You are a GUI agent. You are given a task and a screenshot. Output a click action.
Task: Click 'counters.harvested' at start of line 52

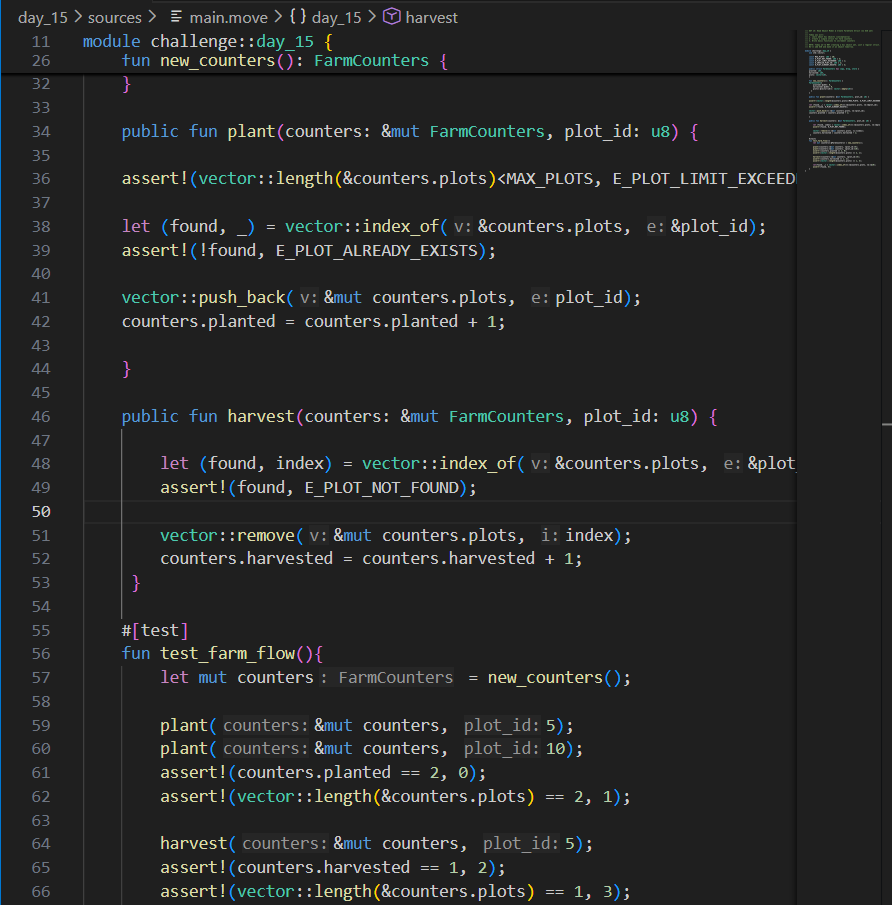247,559
